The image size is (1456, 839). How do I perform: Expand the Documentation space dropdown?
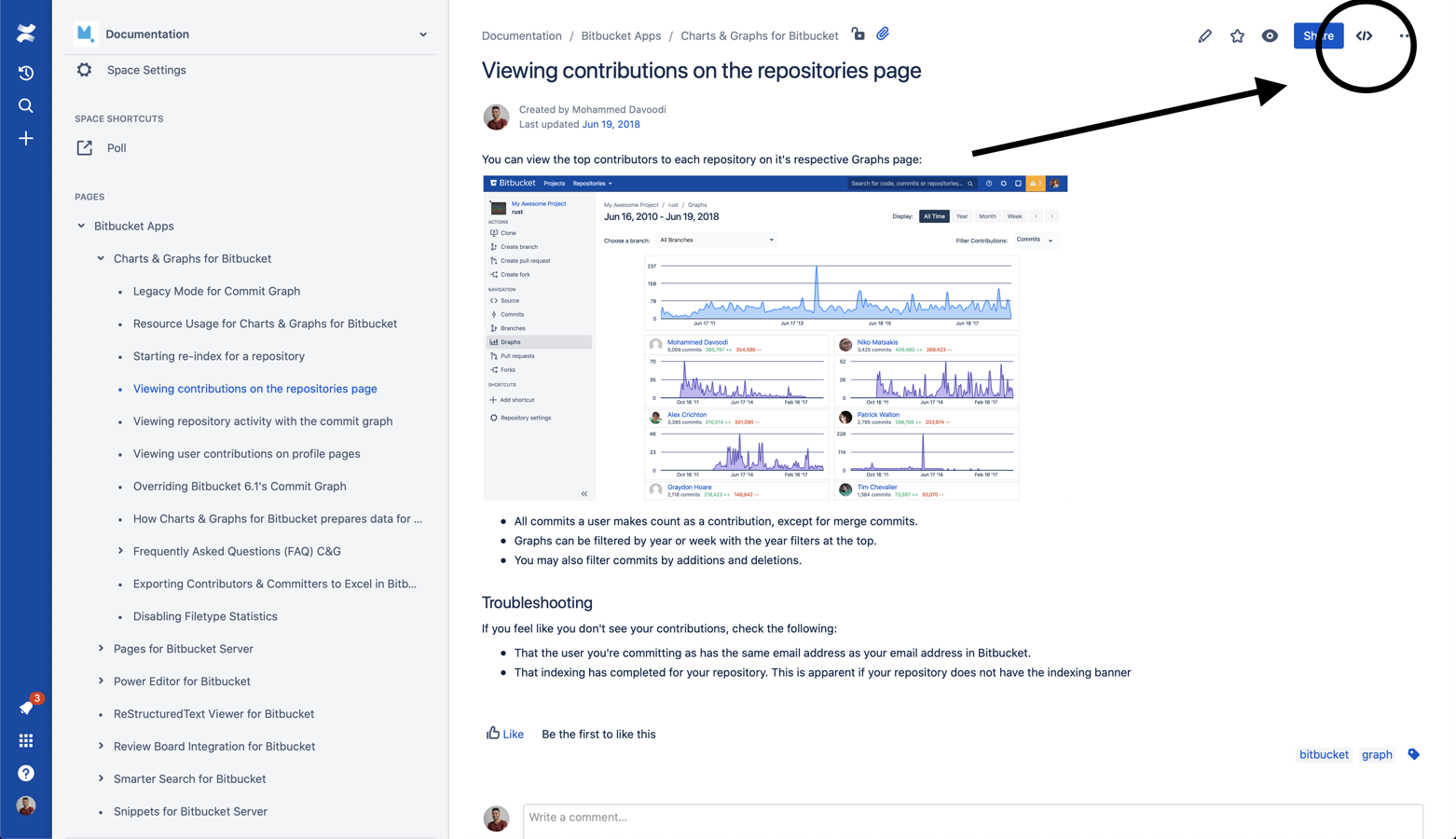pos(423,34)
